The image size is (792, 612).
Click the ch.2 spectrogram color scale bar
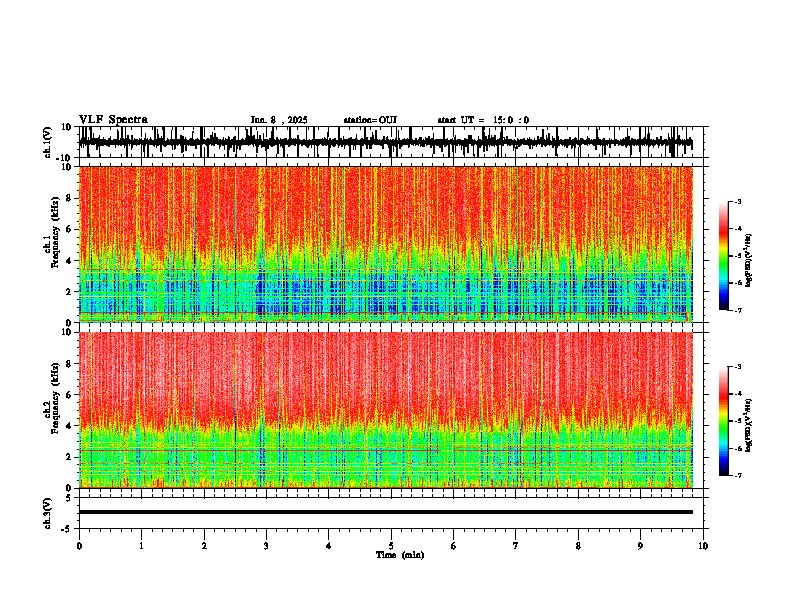(x=724, y=421)
